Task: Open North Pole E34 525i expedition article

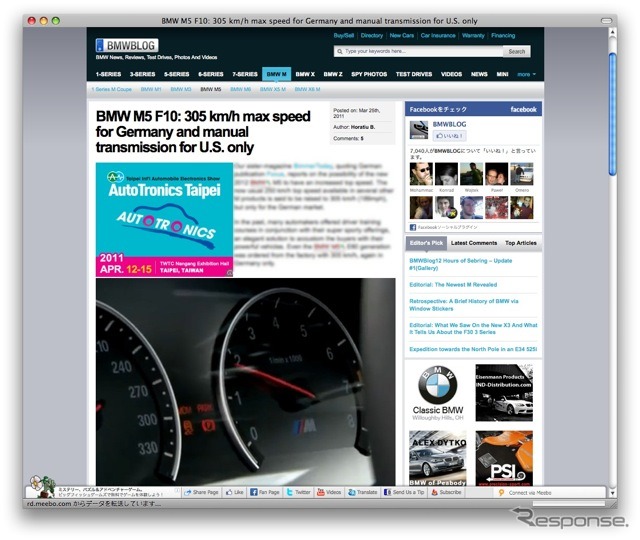Action: [473, 349]
